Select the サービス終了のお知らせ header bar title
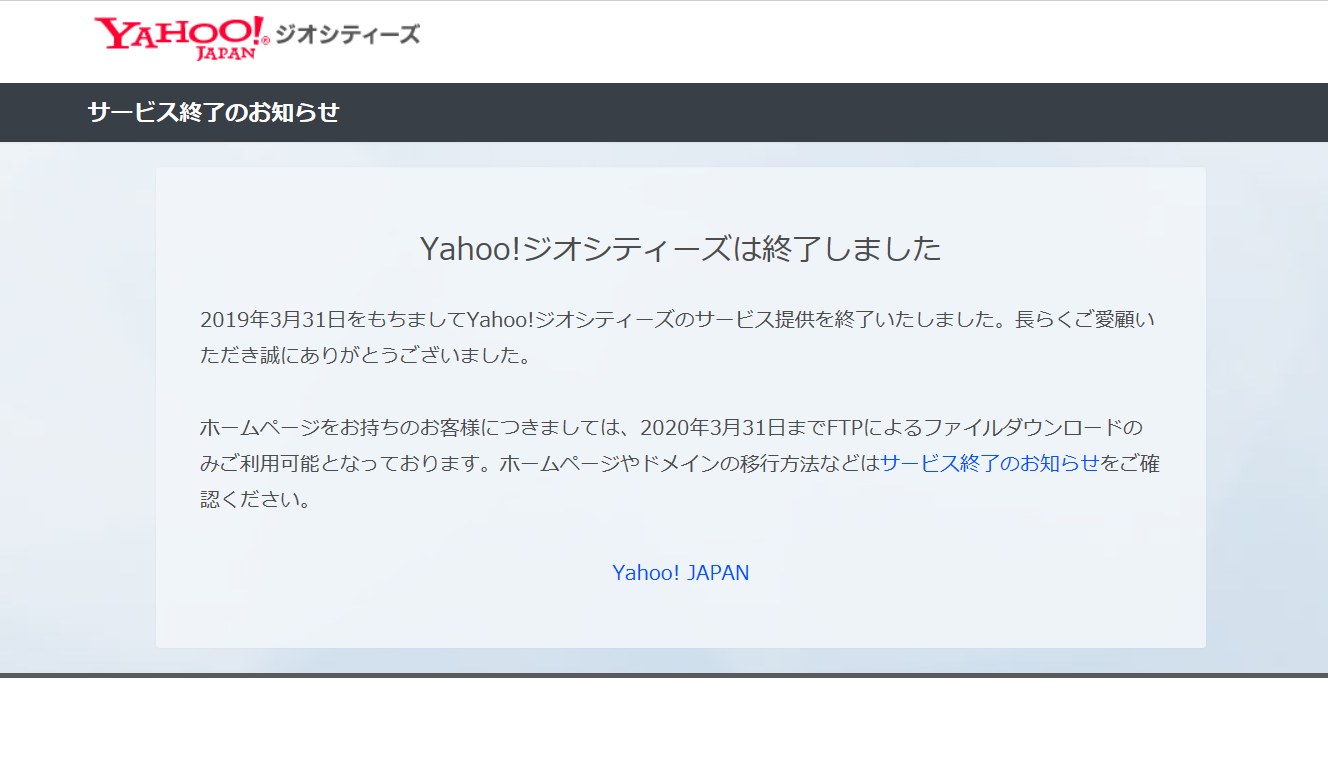Screen dimensions: 1328x757 point(214,112)
